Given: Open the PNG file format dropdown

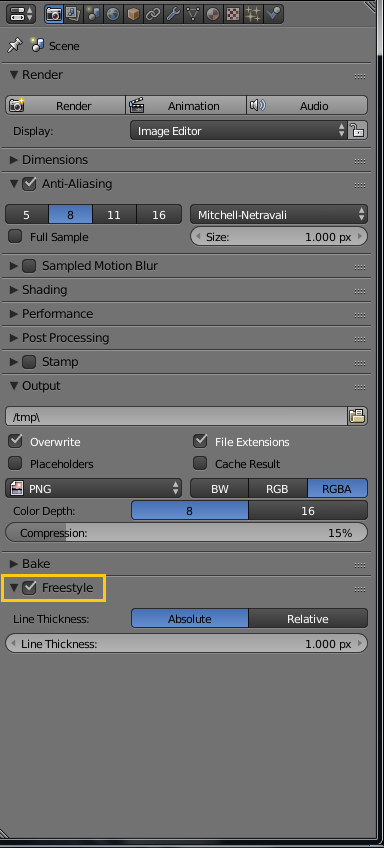Looking at the screenshot, I should coord(94,488).
